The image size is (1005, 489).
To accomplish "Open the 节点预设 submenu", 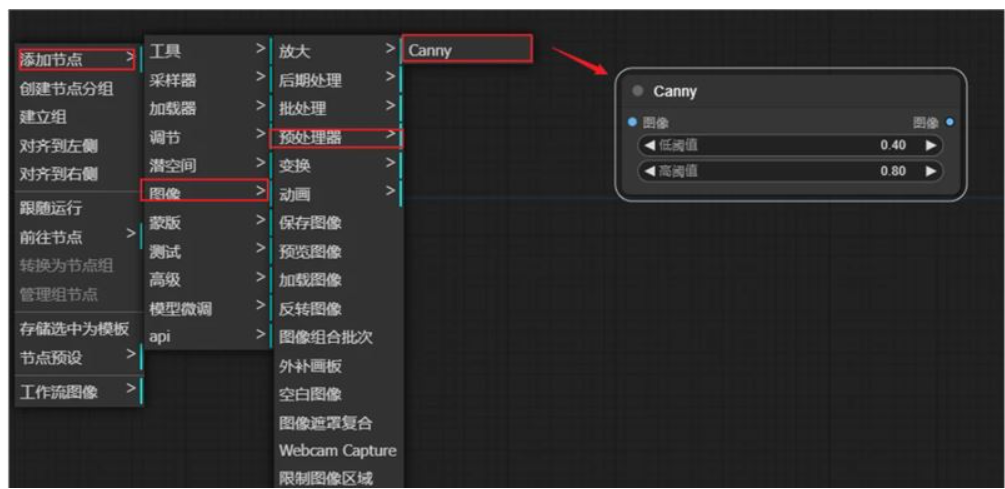I will pyautogui.click(x=76, y=355).
